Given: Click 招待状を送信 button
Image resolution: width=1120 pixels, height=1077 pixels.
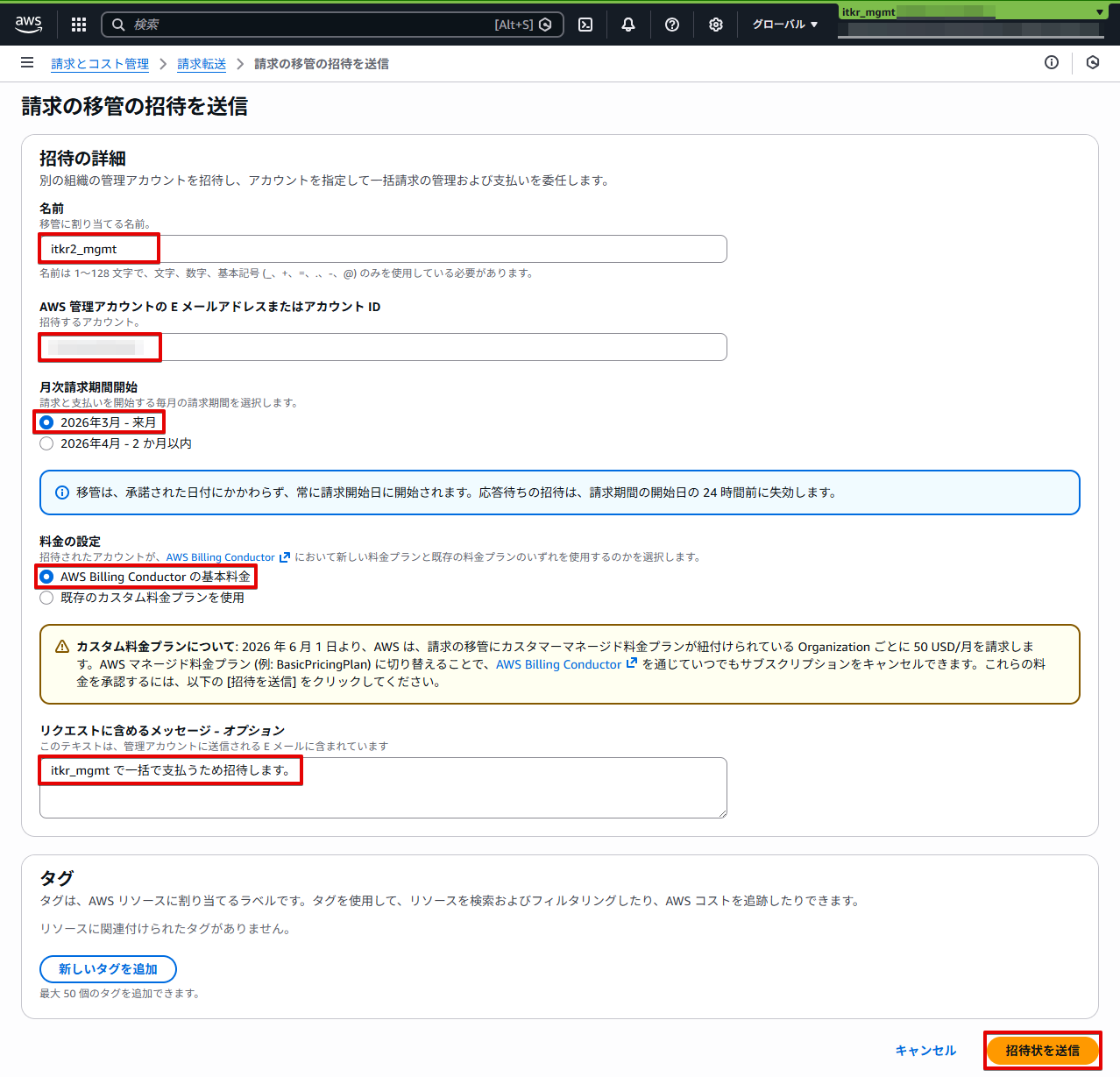Looking at the screenshot, I should click(x=1043, y=1051).
